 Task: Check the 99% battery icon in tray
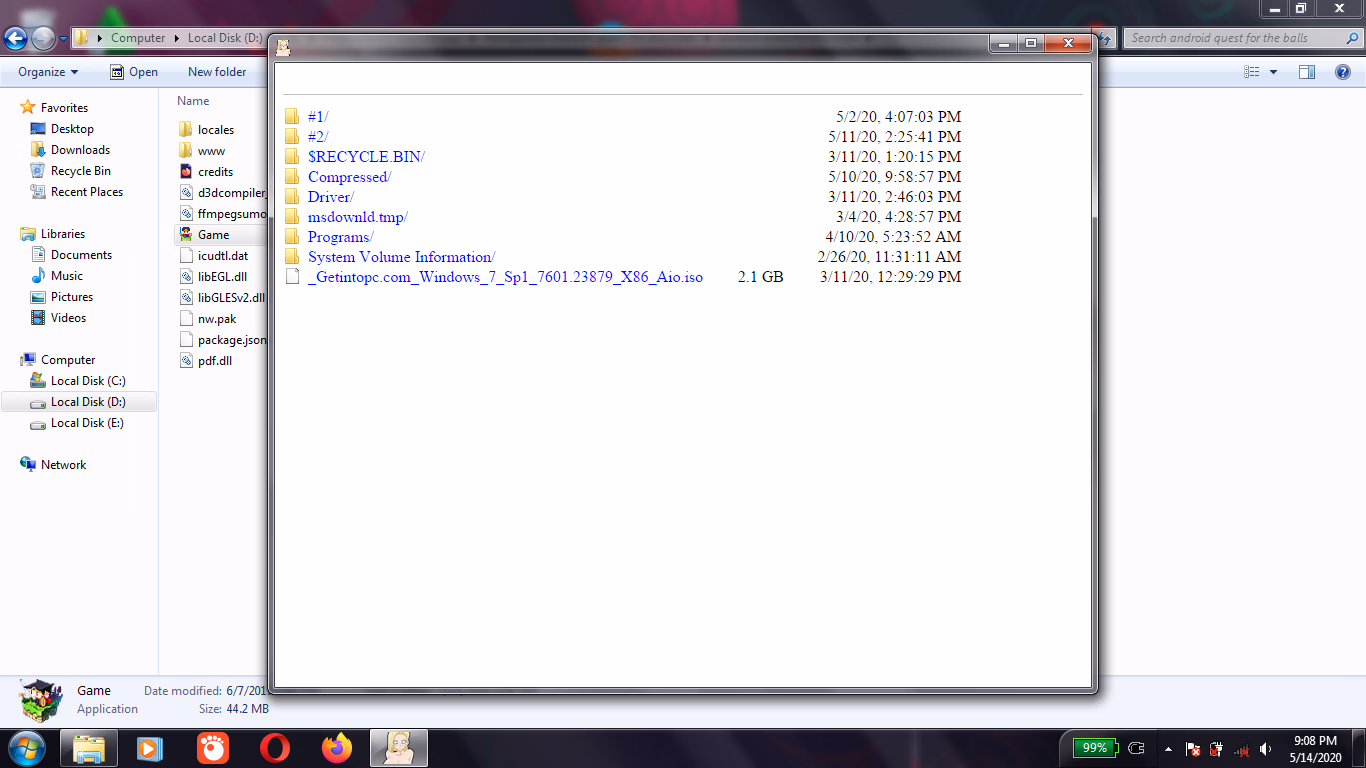[x=1093, y=748]
